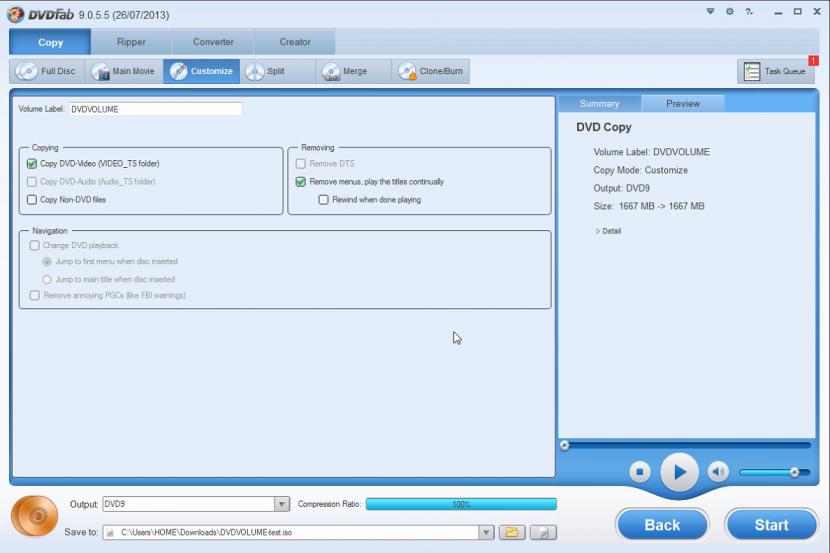Select the Split copy mode
The image size is (830, 553).
(x=277, y=71)
